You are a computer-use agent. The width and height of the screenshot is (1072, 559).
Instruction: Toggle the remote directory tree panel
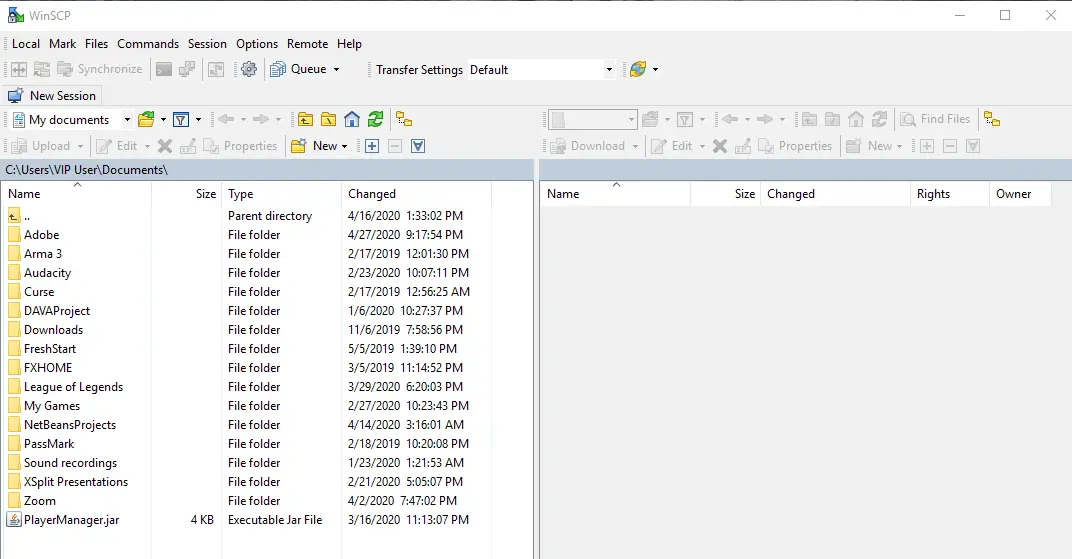pos(991,119)
